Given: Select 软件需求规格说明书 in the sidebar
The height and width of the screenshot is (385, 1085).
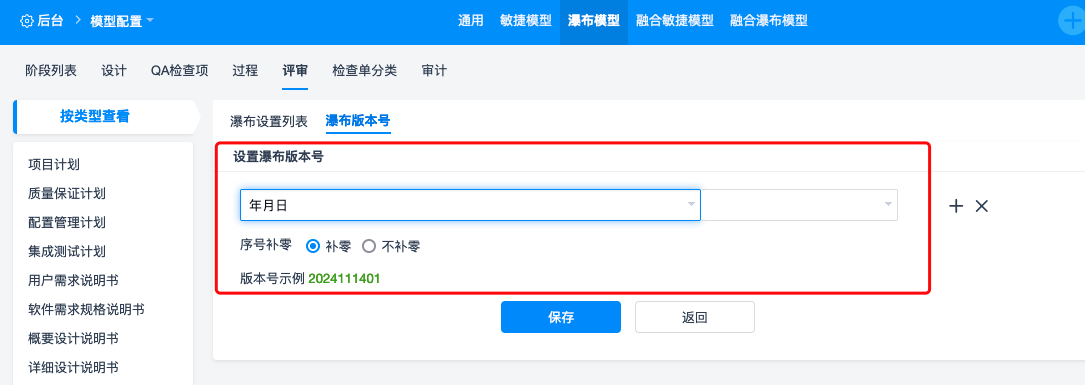Looking at the screenshot, I should (86, 310).
